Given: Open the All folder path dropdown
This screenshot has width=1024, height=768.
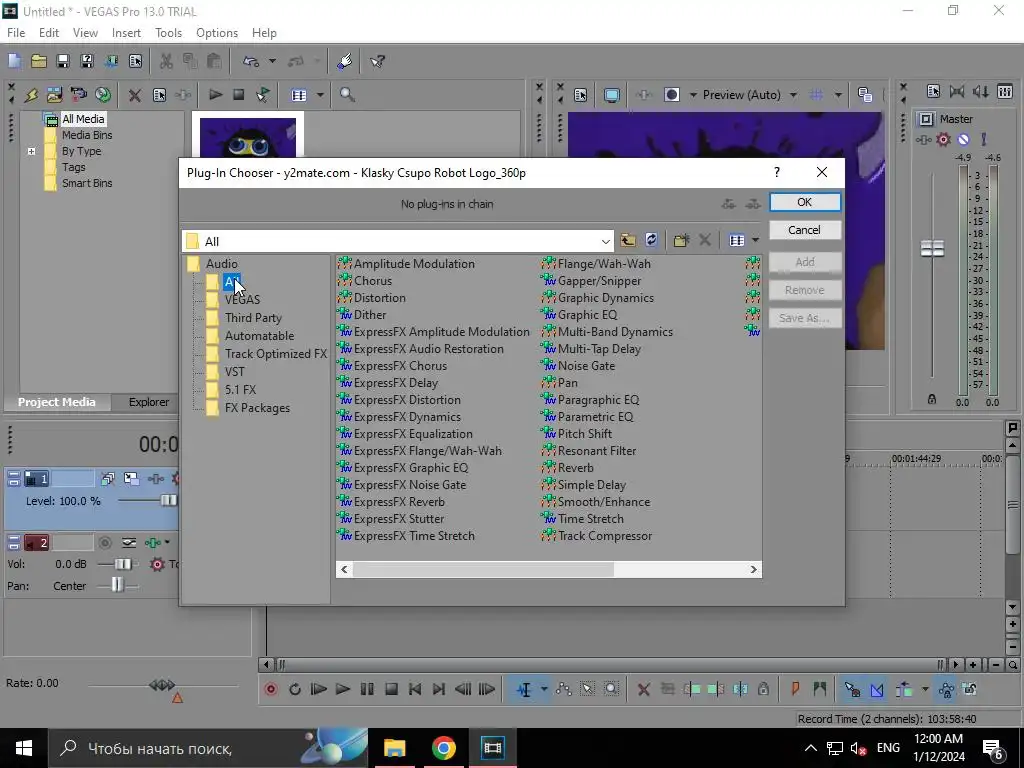Looking at the screenshot, I should 605,242.
